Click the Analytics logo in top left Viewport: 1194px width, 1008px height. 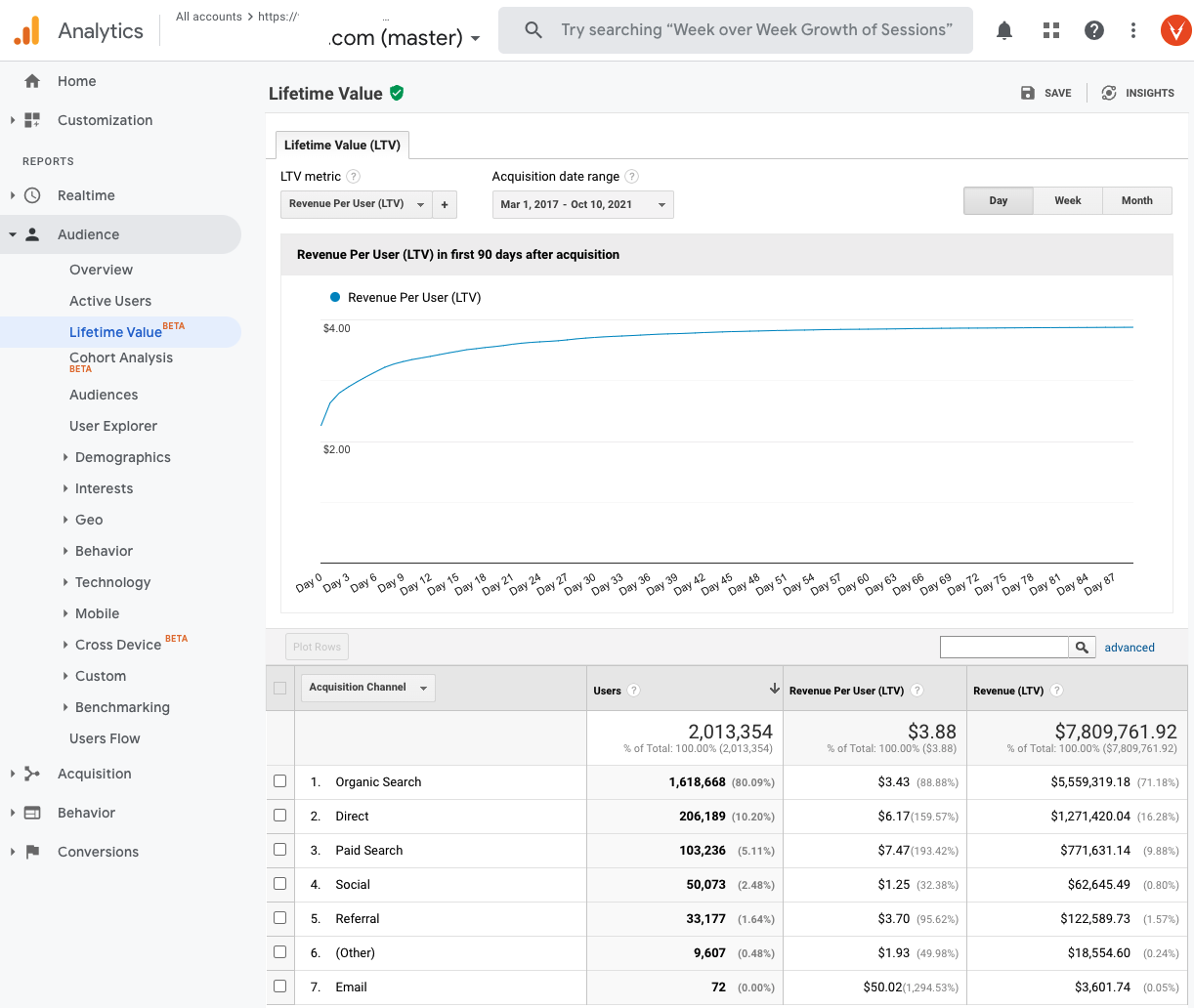coord(26,30)
